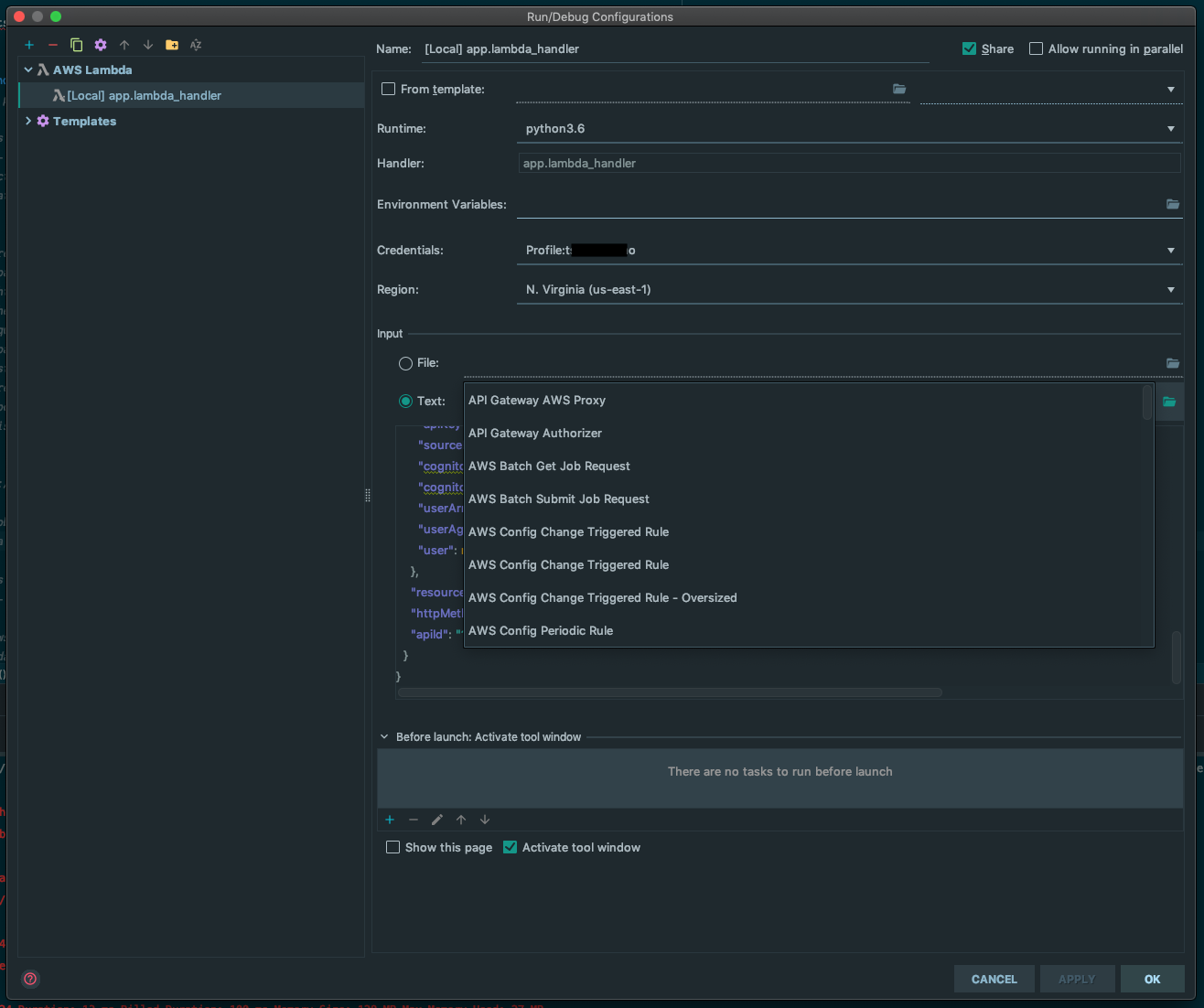Sort configurations alphabetically
Screen dimensions: 1204x1008
coord(196,45)
